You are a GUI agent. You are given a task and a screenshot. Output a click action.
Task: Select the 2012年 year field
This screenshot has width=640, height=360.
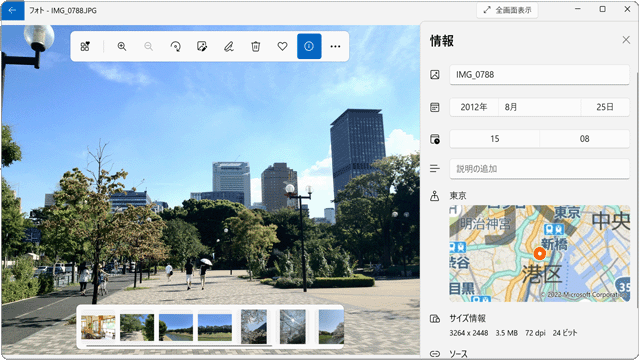pyautogui.click(x=474, y=107)
